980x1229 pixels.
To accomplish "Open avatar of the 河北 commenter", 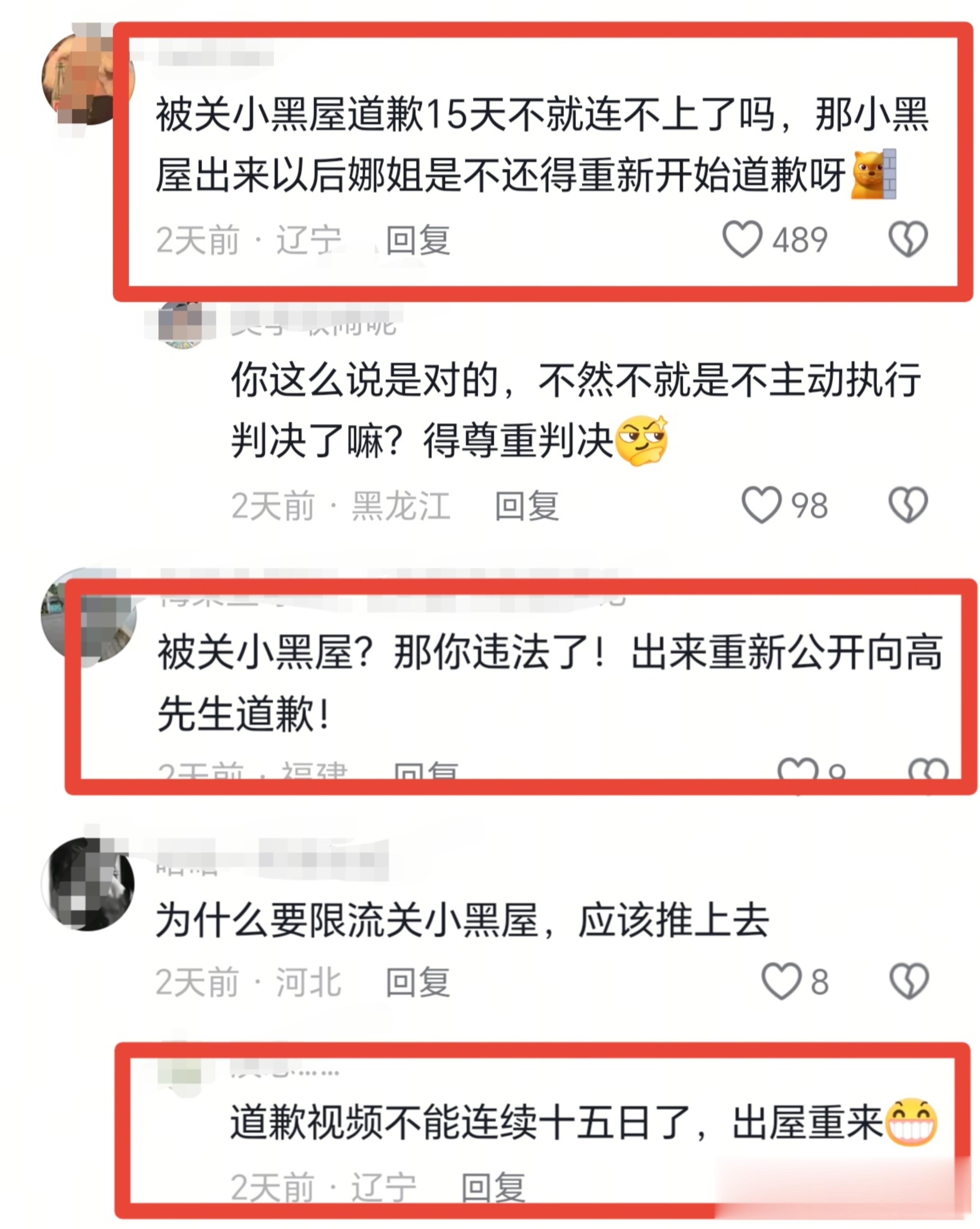I will tap(88, 884).
